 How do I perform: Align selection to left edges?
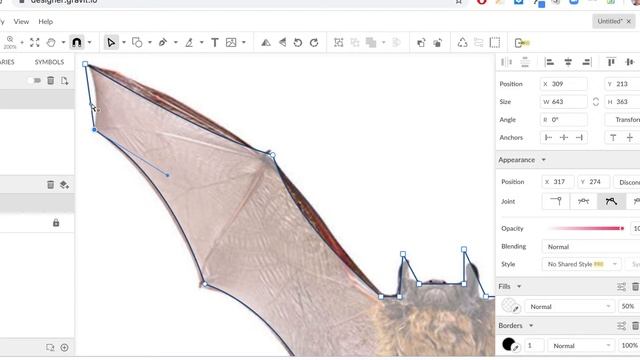tap(550, 62)
